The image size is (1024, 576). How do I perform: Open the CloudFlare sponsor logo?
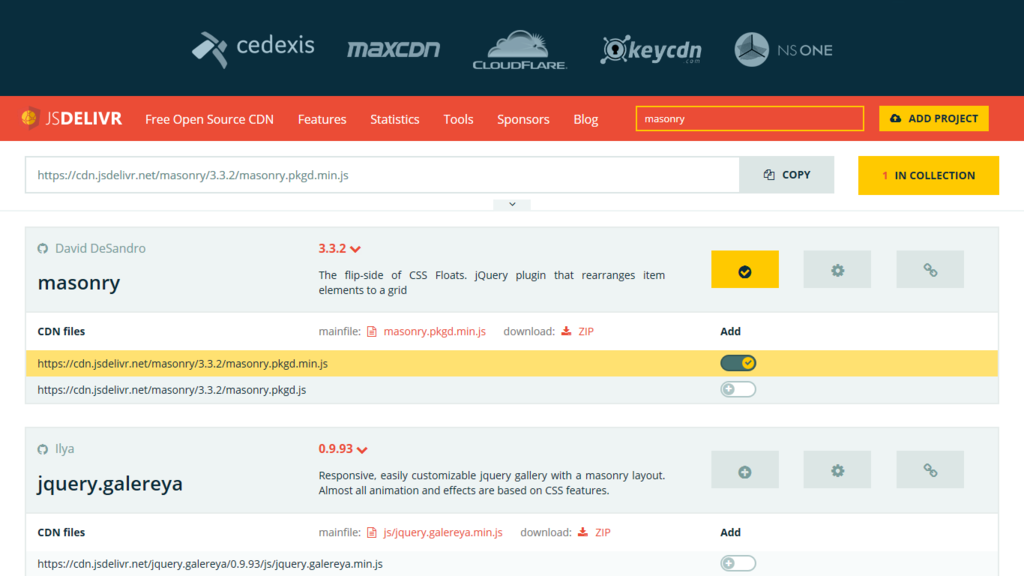coord(519,50)
